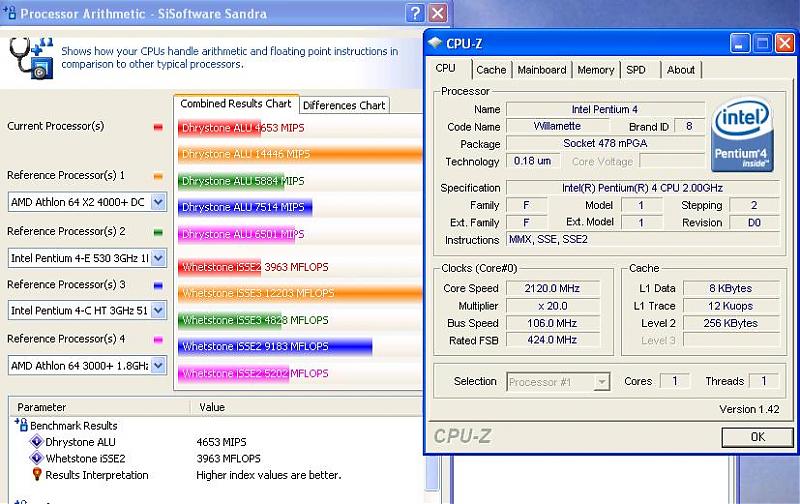800x504 pixels.
Task: Click the Specification field in CPU-Z
Action: (x=643, y=188)
